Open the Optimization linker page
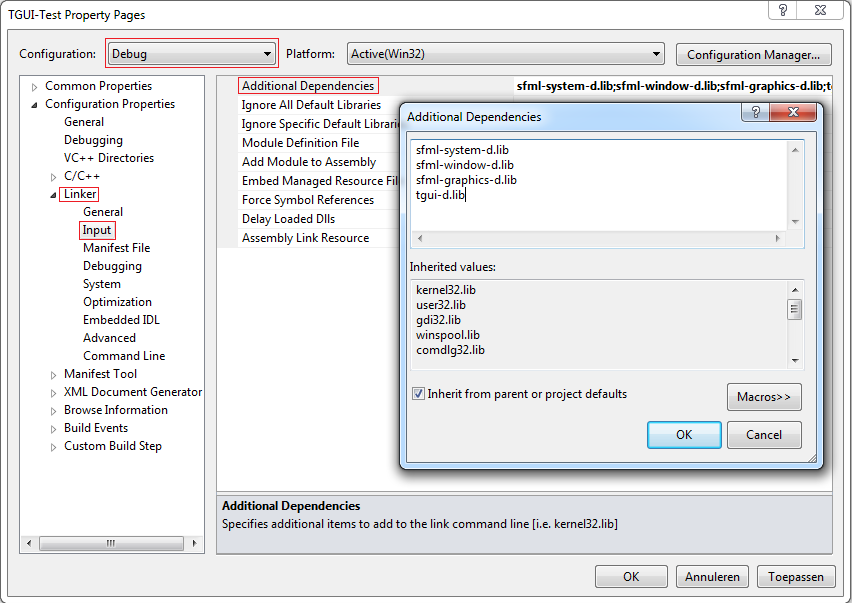Viewport: 852px width, 603px height. pos(117,302)
